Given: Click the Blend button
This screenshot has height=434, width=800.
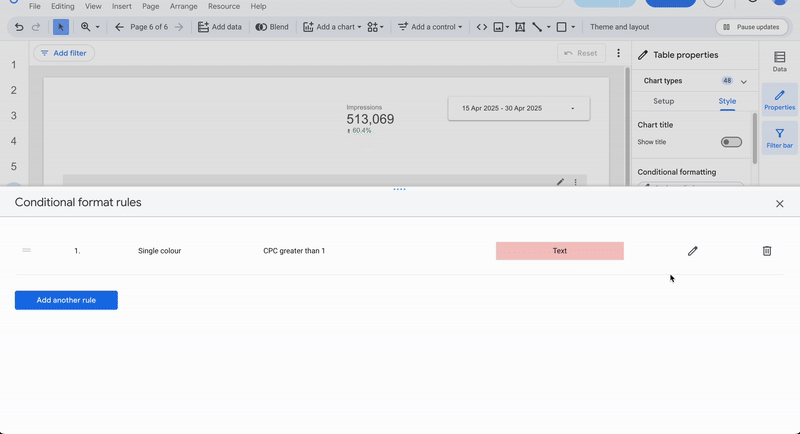Looking at the screenshot, I should click(x=272, y=27).
